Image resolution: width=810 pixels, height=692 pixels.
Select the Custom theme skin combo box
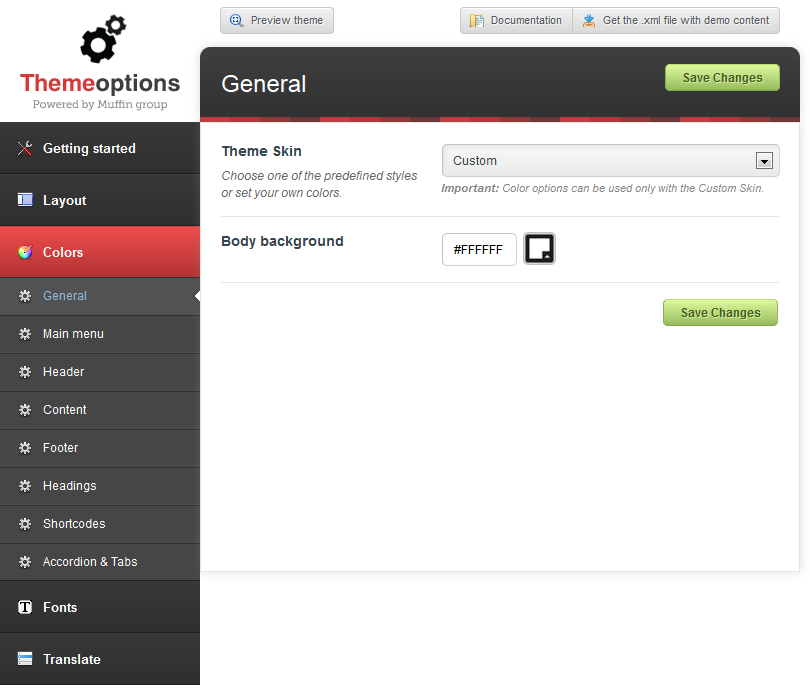click(600, 161)
